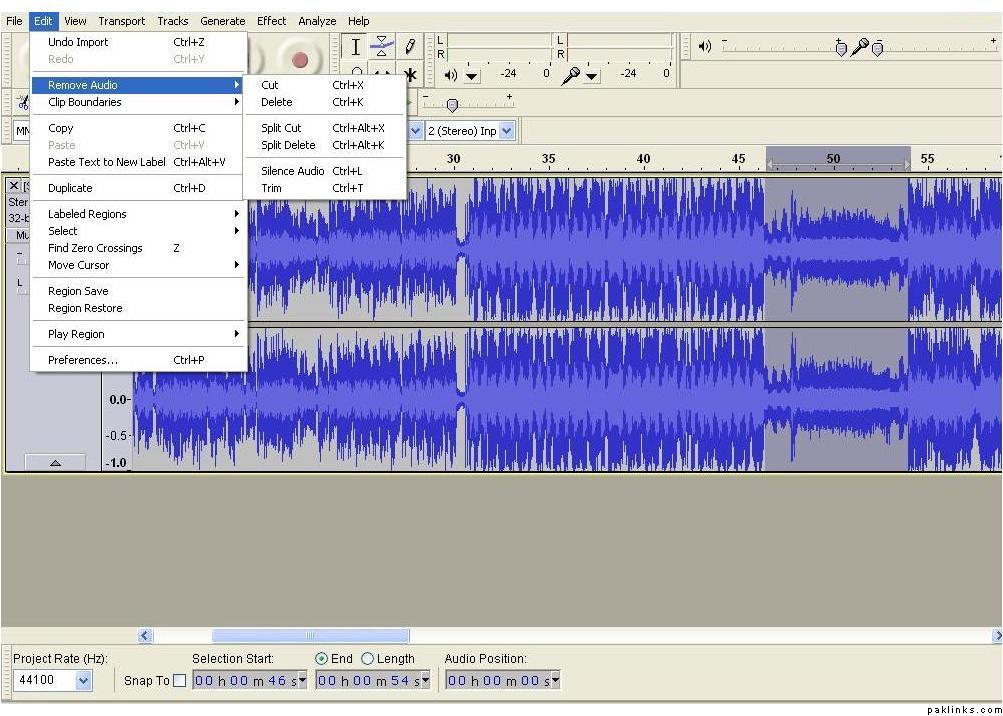This screenshot has height=716, width=1003.
Task: Click Preferences... in the Edit menu
Action: tap(83, 360)
